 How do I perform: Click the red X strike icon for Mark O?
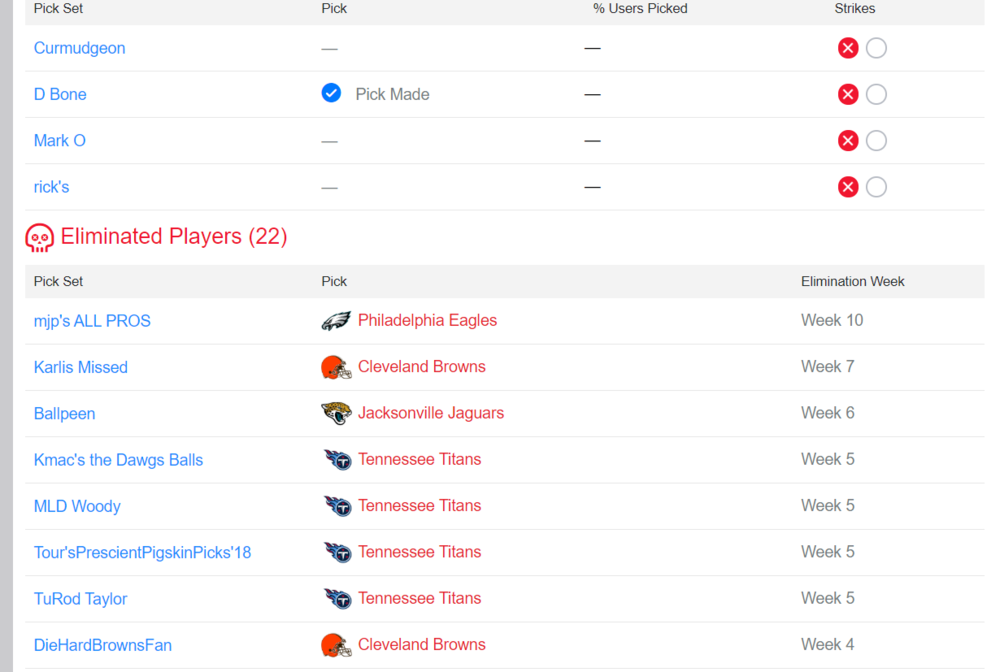848,141
